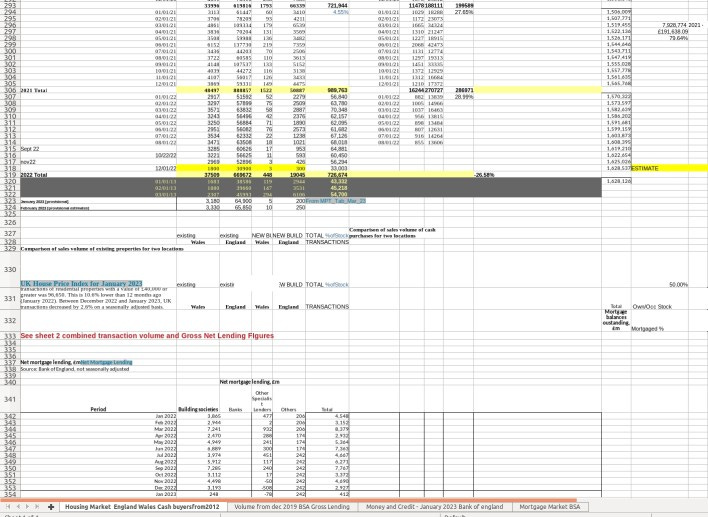The height and width of the screenshot is (517, 708).
Task: Click the horizontal scrollbar above sheet tabs
Action: [289, 500]
